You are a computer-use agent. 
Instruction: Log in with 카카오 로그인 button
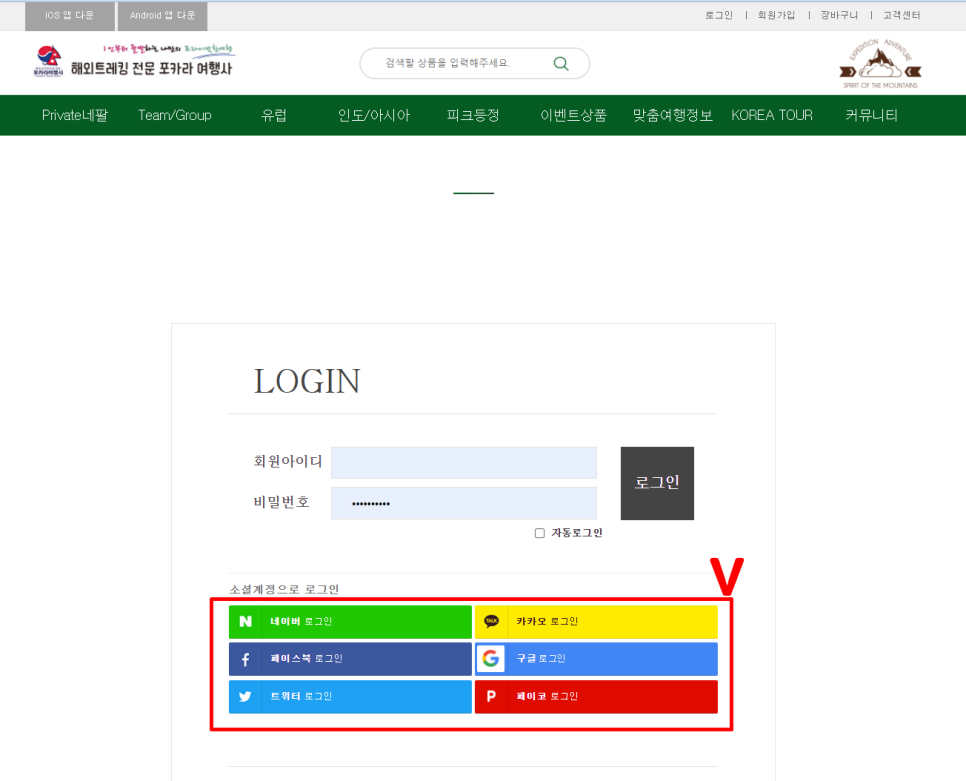[x=596, y=621]
